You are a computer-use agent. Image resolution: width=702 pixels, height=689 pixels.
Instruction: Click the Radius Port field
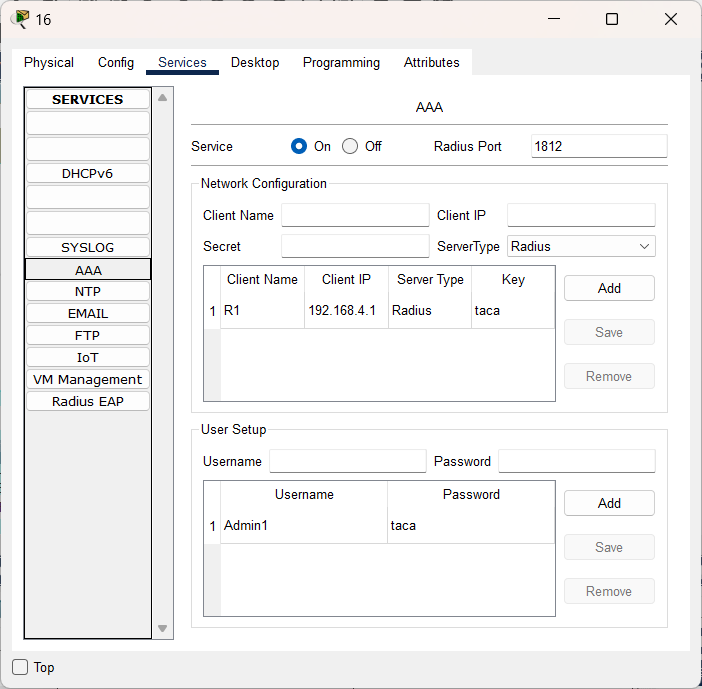[599, 146]
